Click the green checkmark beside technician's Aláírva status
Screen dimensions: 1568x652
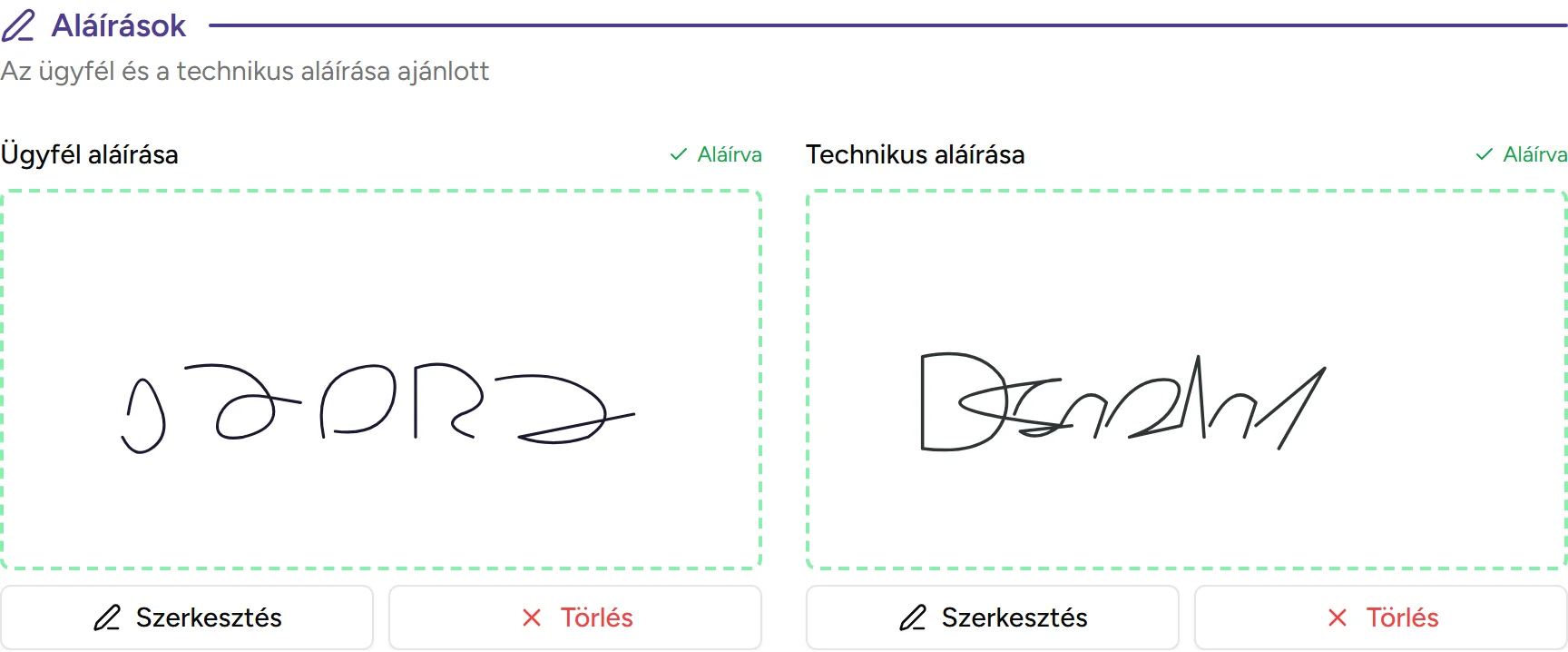(1485, 154)
